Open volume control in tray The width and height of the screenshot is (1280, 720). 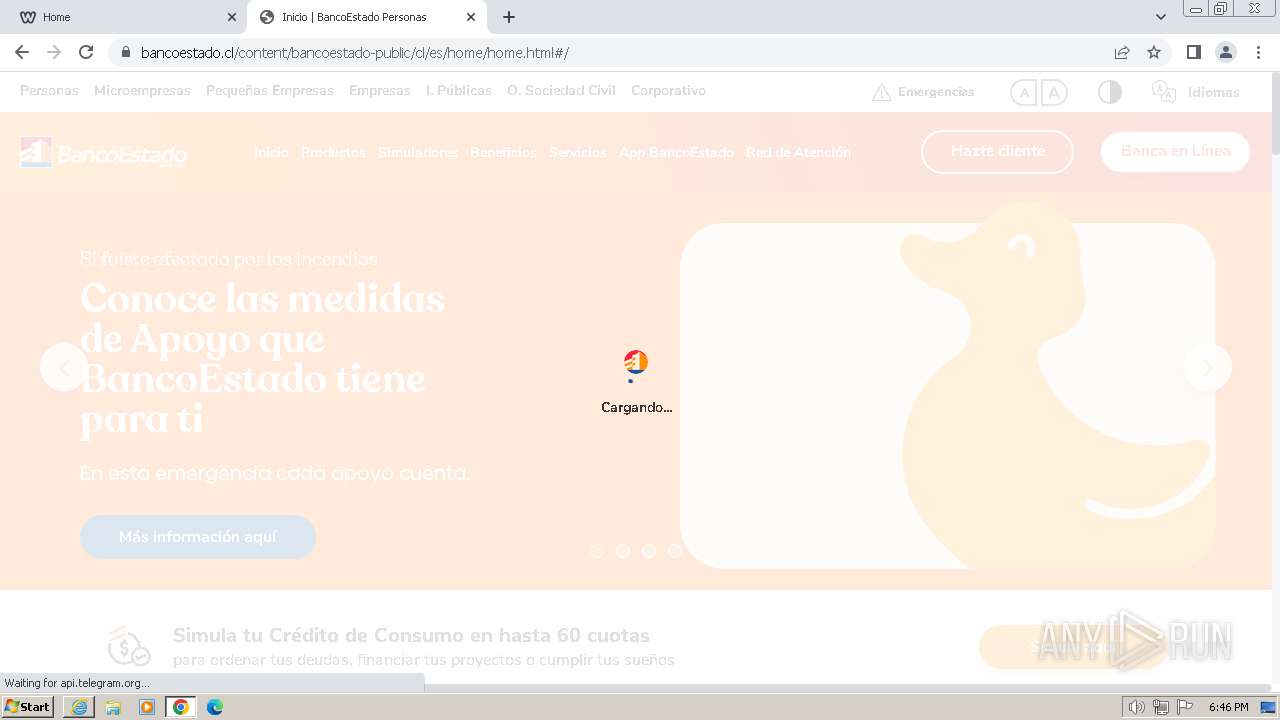click(x=1136, y=707)
